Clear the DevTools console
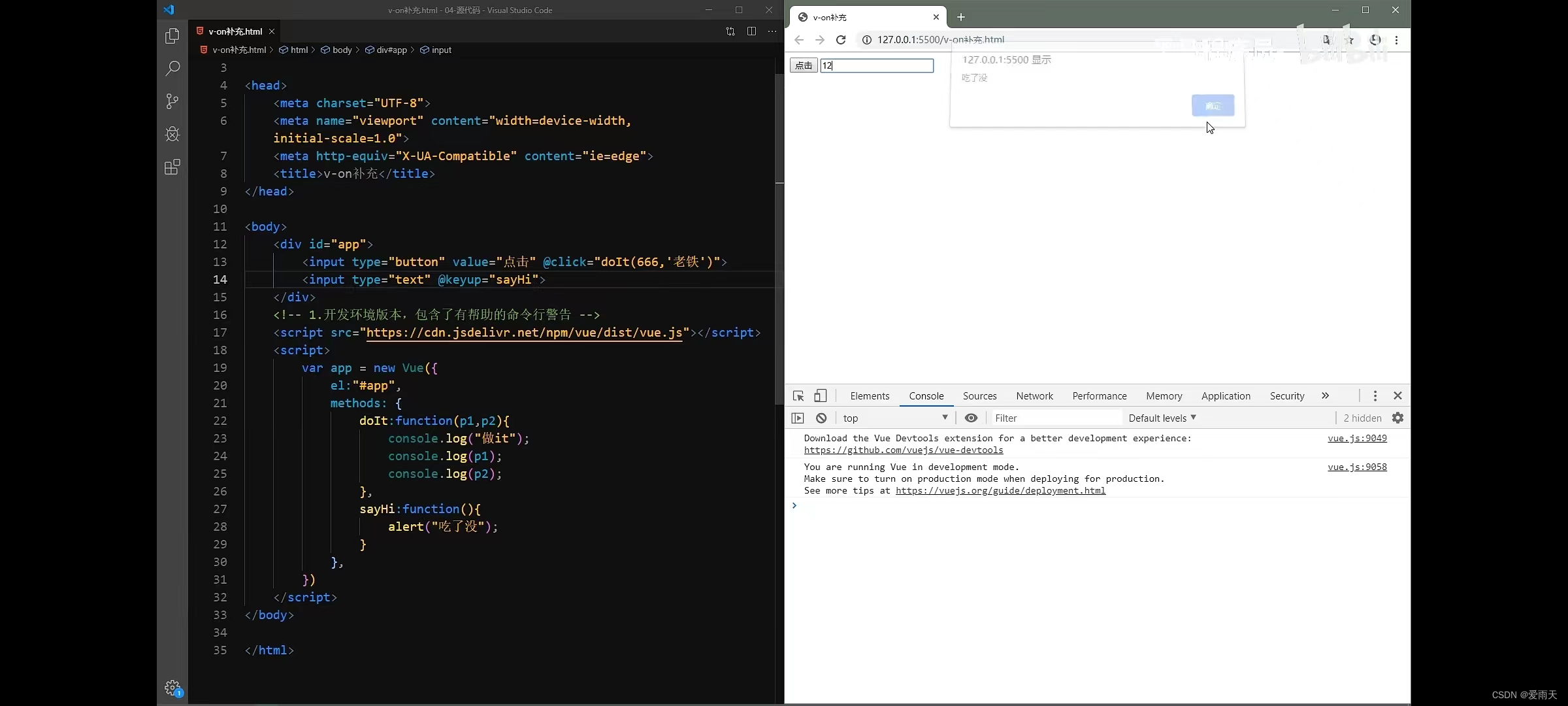 point(821,418)
